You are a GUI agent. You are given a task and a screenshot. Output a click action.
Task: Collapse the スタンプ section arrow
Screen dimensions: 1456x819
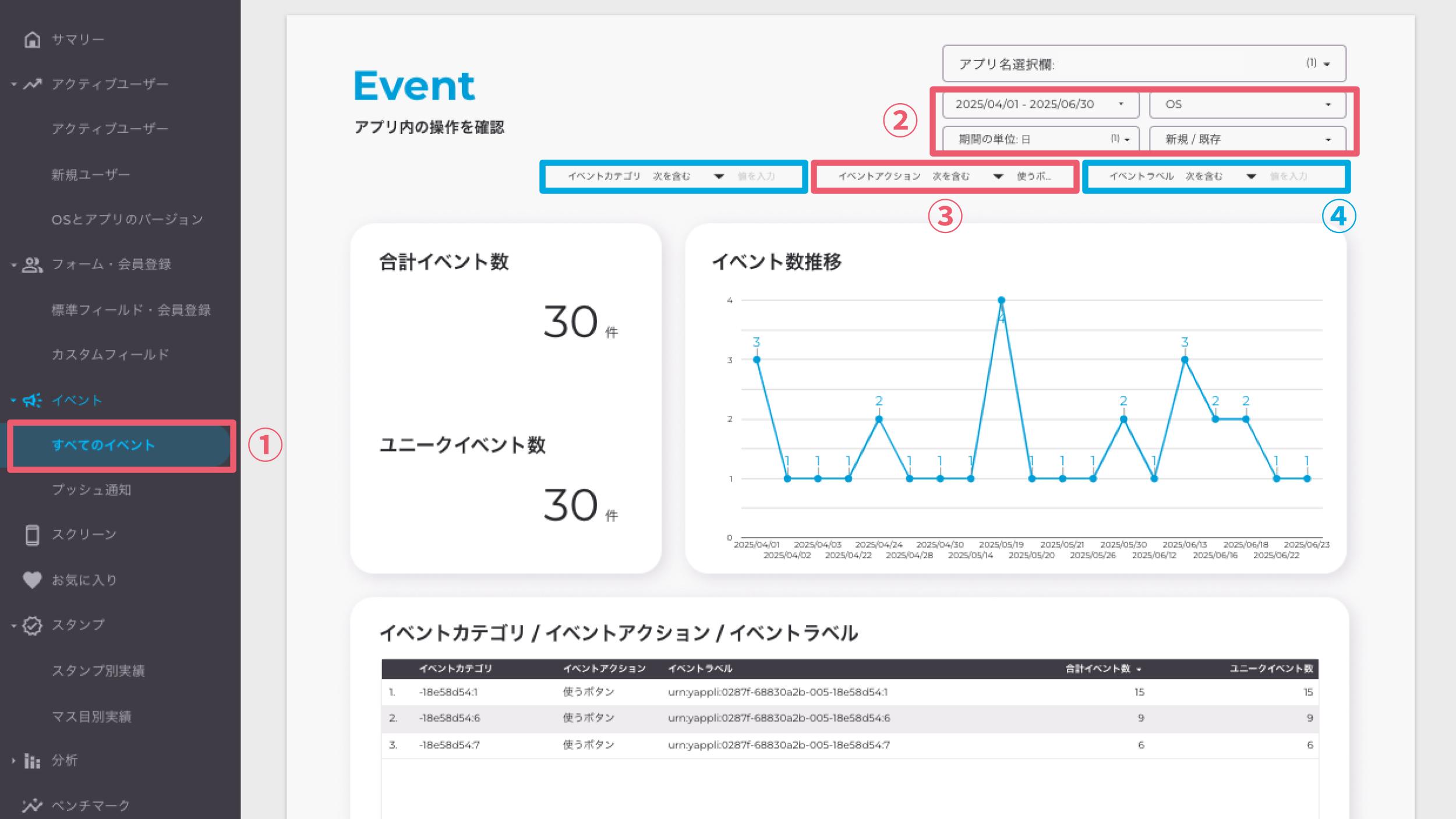tap(13, 626)
